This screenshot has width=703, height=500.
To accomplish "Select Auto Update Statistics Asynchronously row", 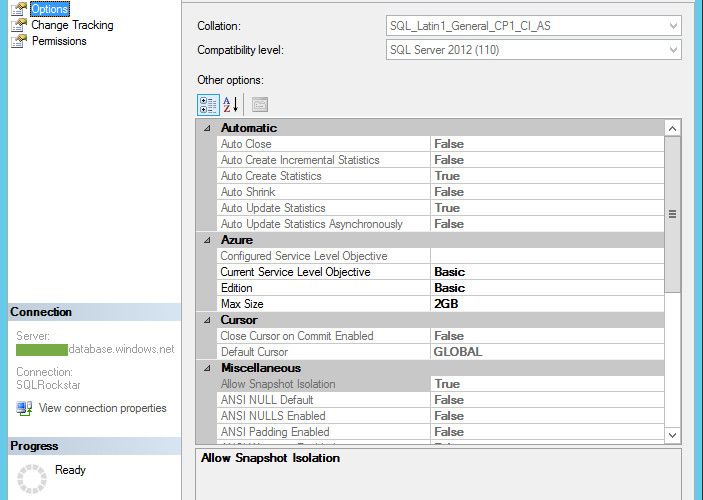I will 440,224.
